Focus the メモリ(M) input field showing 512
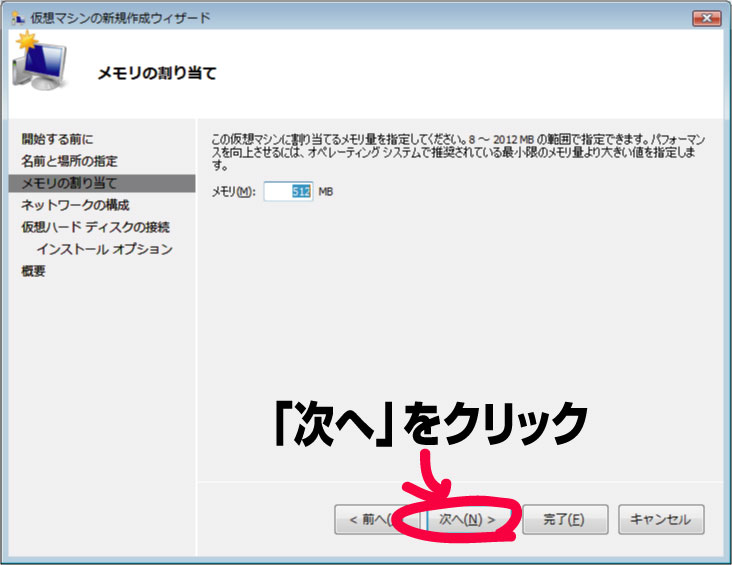 coord(288,191)
